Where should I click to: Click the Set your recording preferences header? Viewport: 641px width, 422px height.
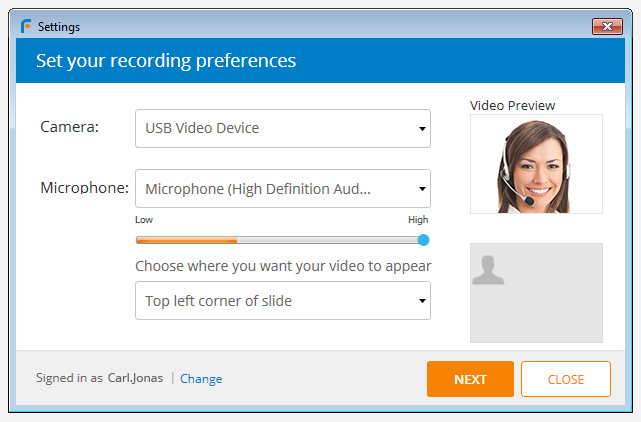[x=166, y=61]
